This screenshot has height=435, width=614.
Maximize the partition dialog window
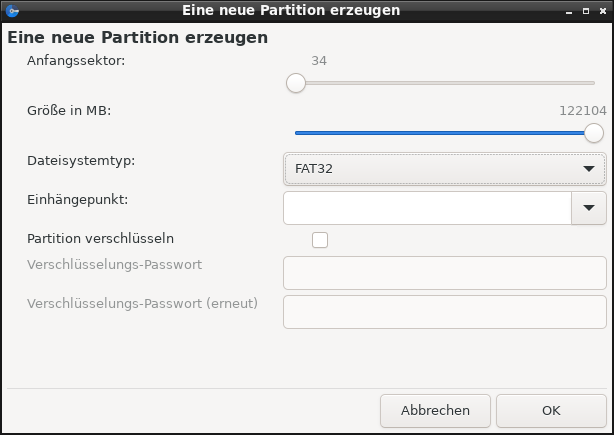586,11
